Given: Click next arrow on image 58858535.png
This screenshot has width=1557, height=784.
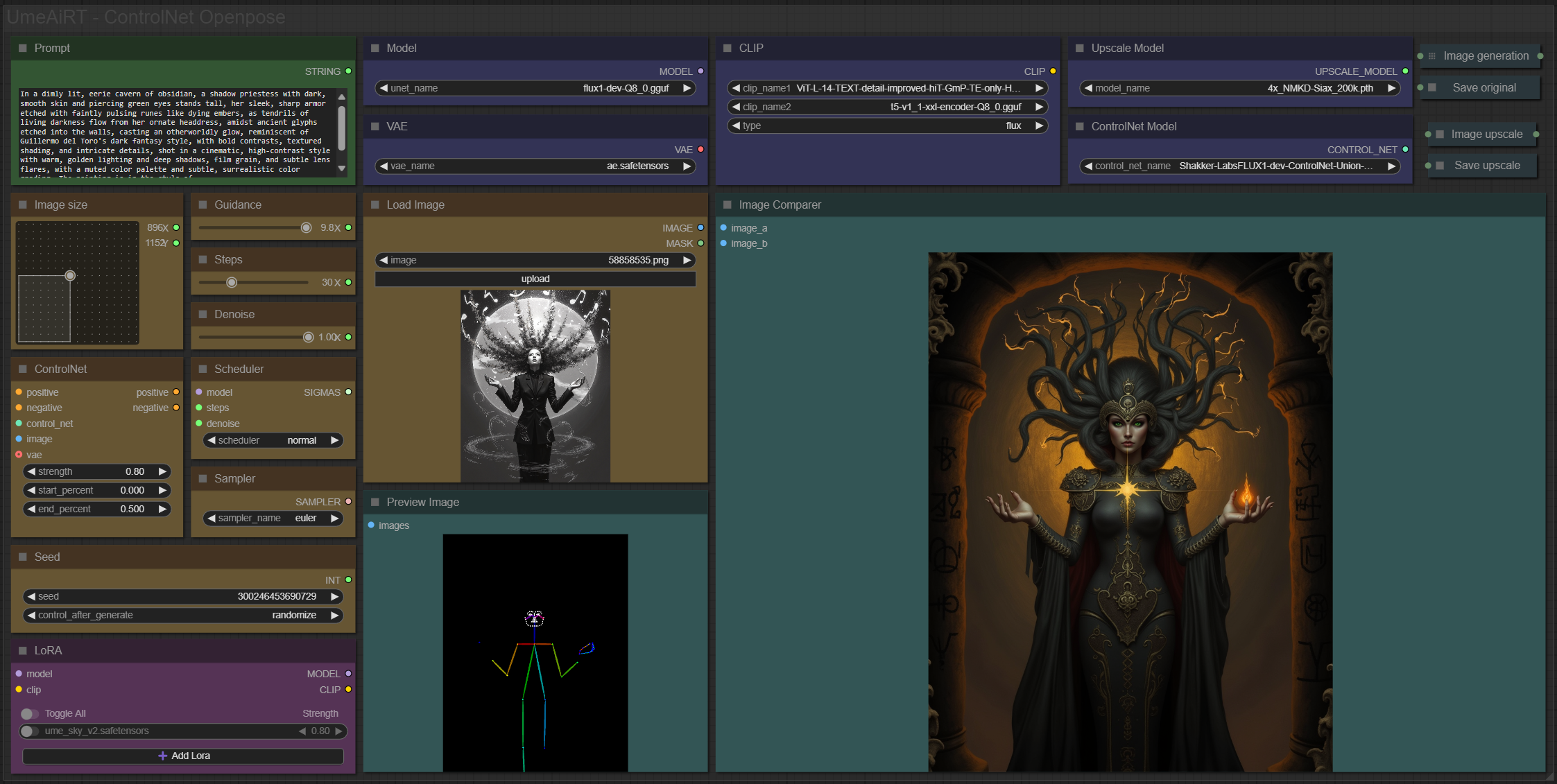Looking at the screenshot, I should coord(687,260).
